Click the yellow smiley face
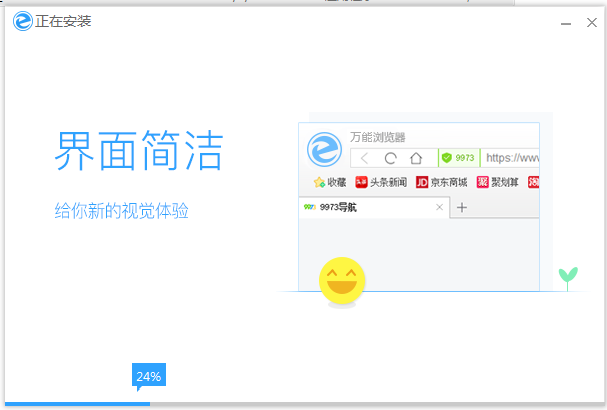 [x=342, y=281]
